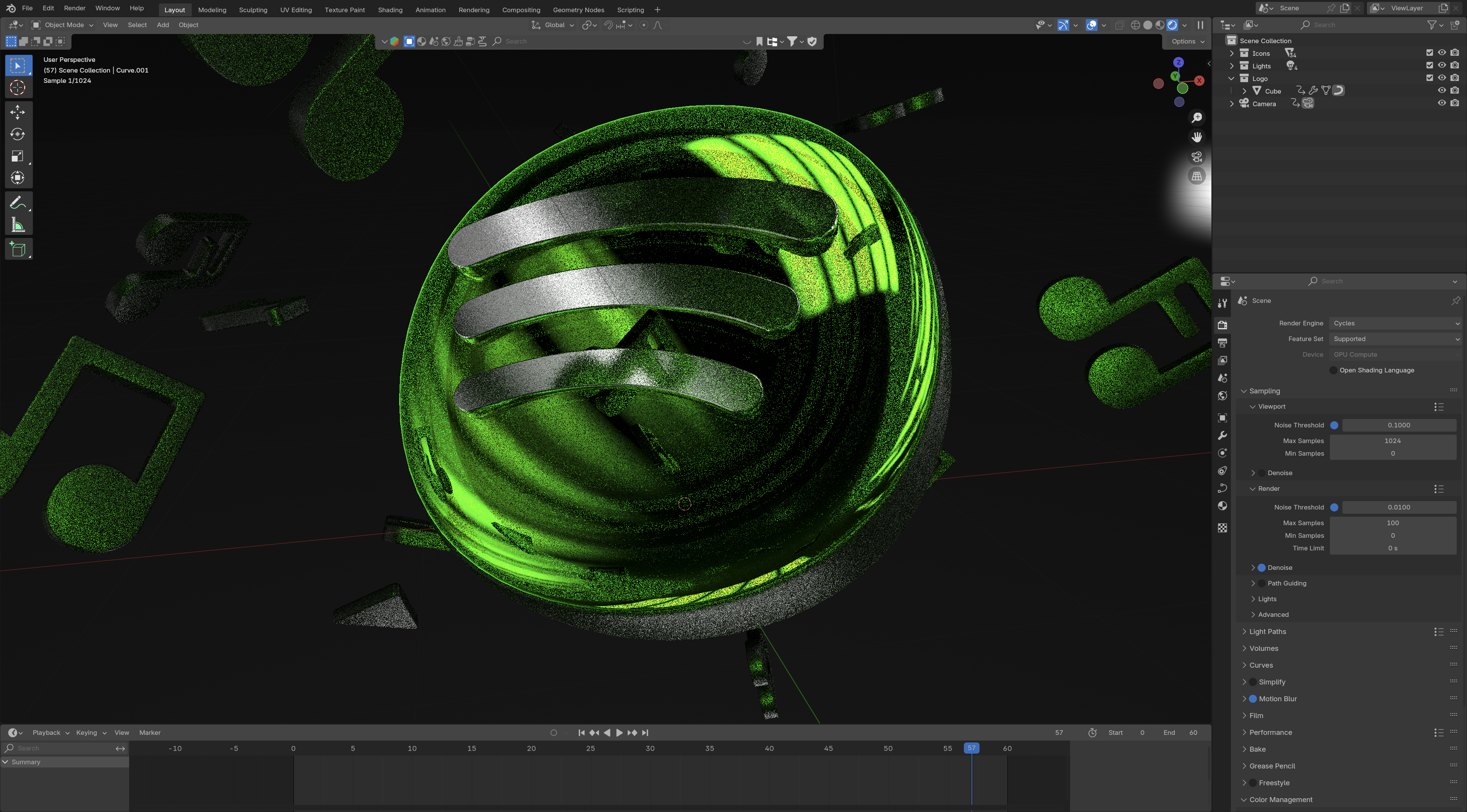
Task: Exclude Icons collection from view layer
Action: [1429, 53]
